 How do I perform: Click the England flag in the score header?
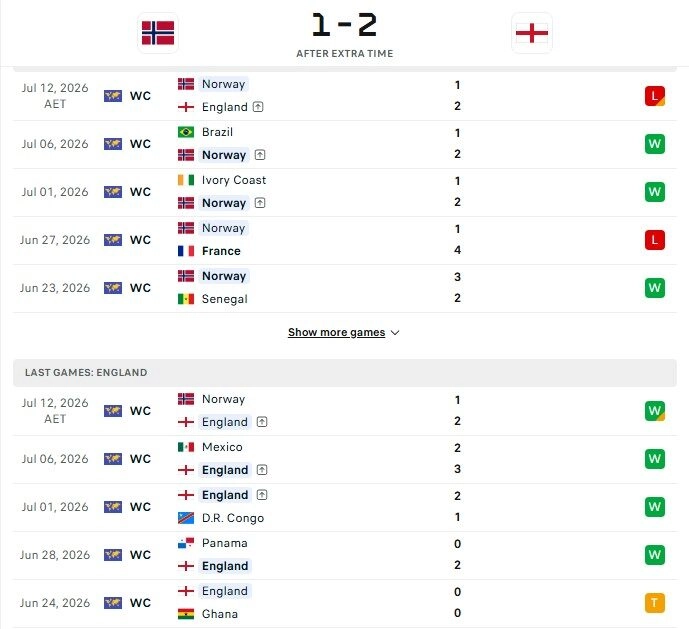pyautogui.click(x=532, y=33)
